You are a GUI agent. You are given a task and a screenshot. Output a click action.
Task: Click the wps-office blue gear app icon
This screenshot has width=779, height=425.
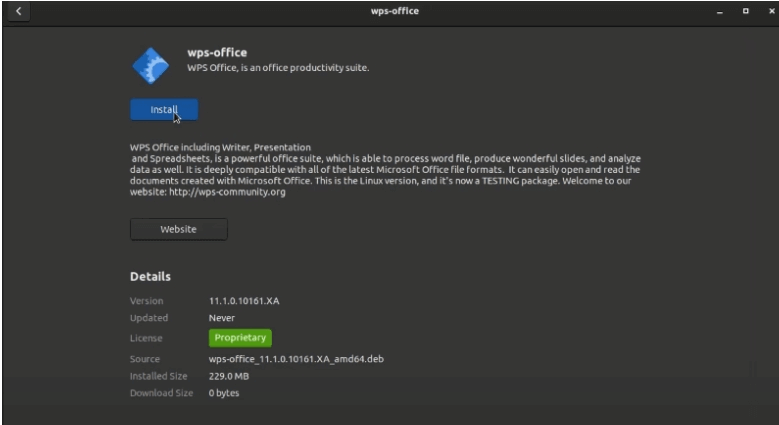coord(151,66)
